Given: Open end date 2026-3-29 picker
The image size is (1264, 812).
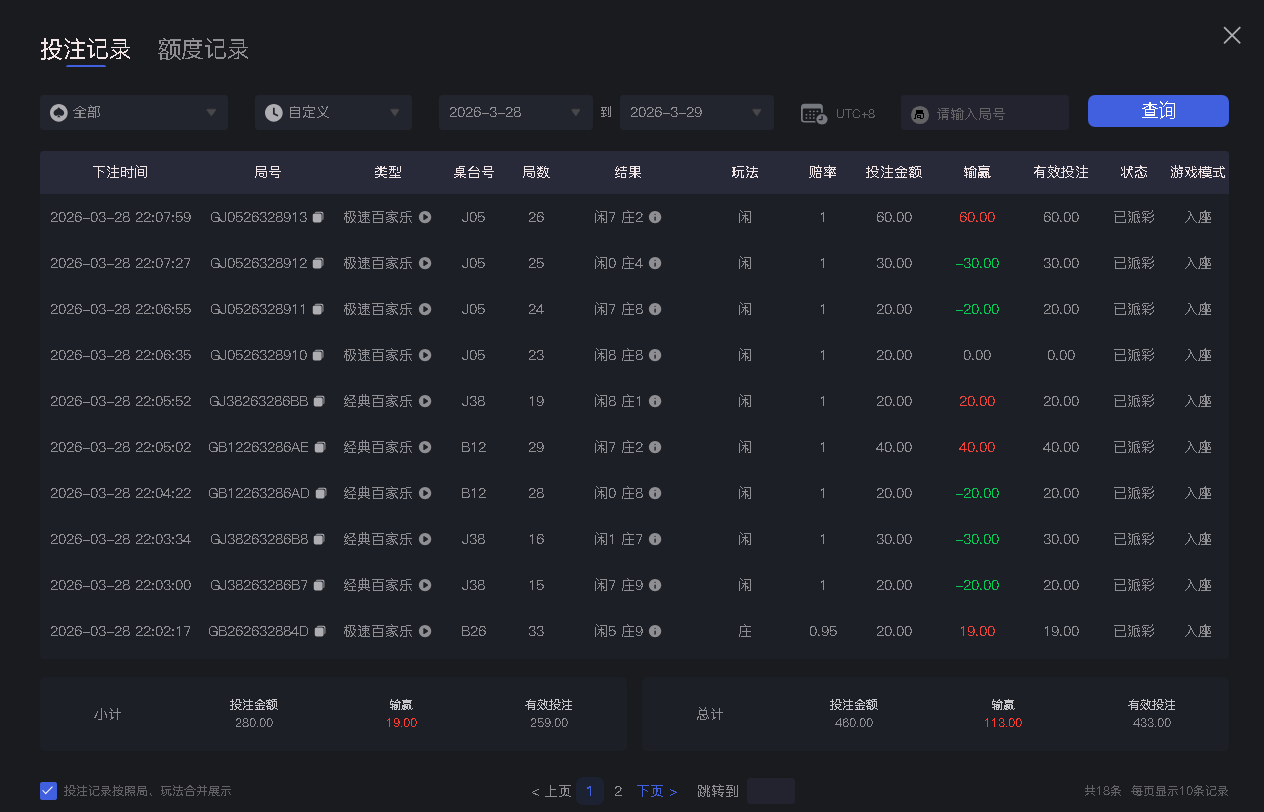Looking at the screenshot, I should click(696, 112).
